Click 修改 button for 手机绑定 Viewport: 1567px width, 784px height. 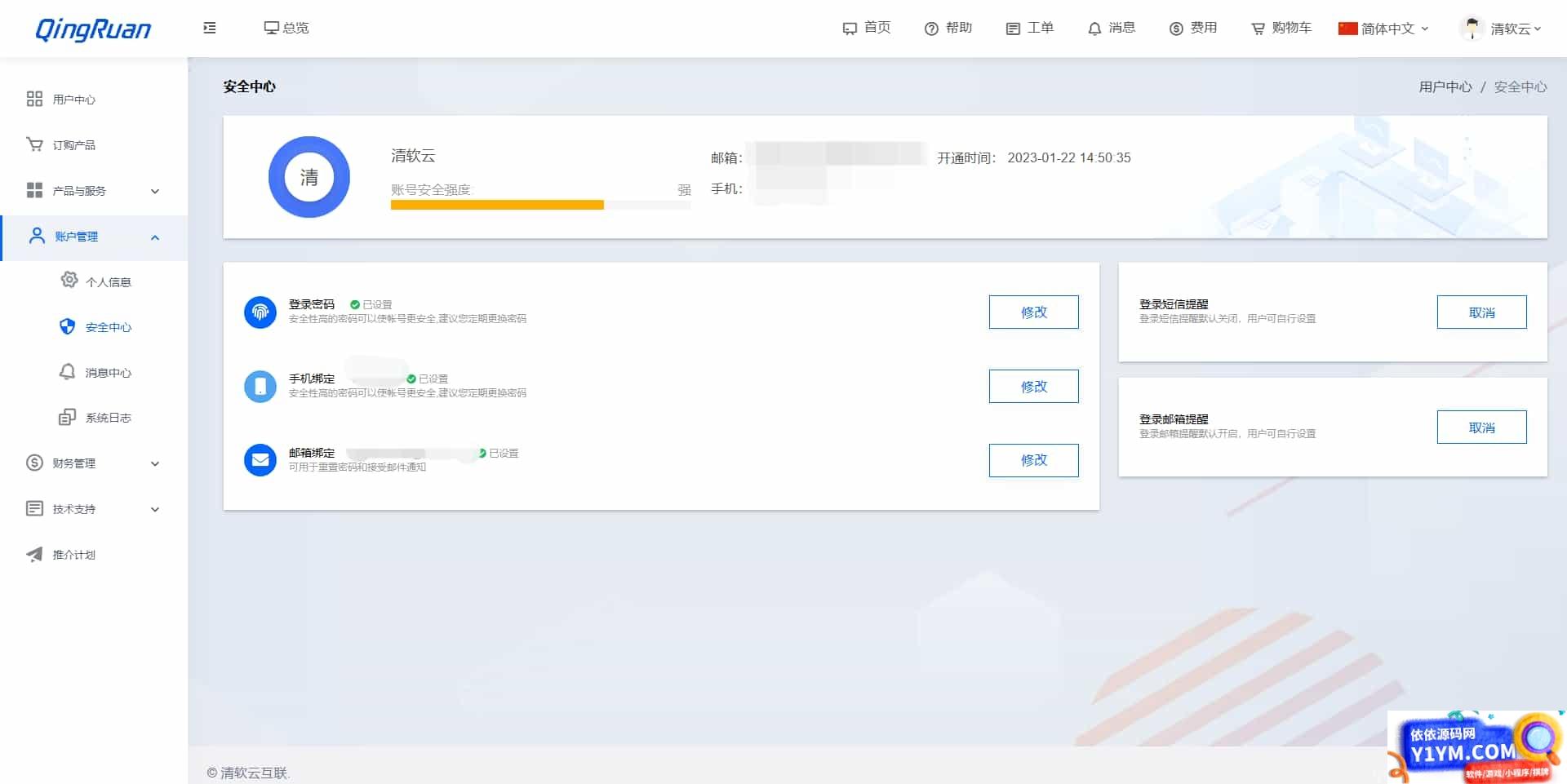pyautogui.click(x=1034, y=387)
